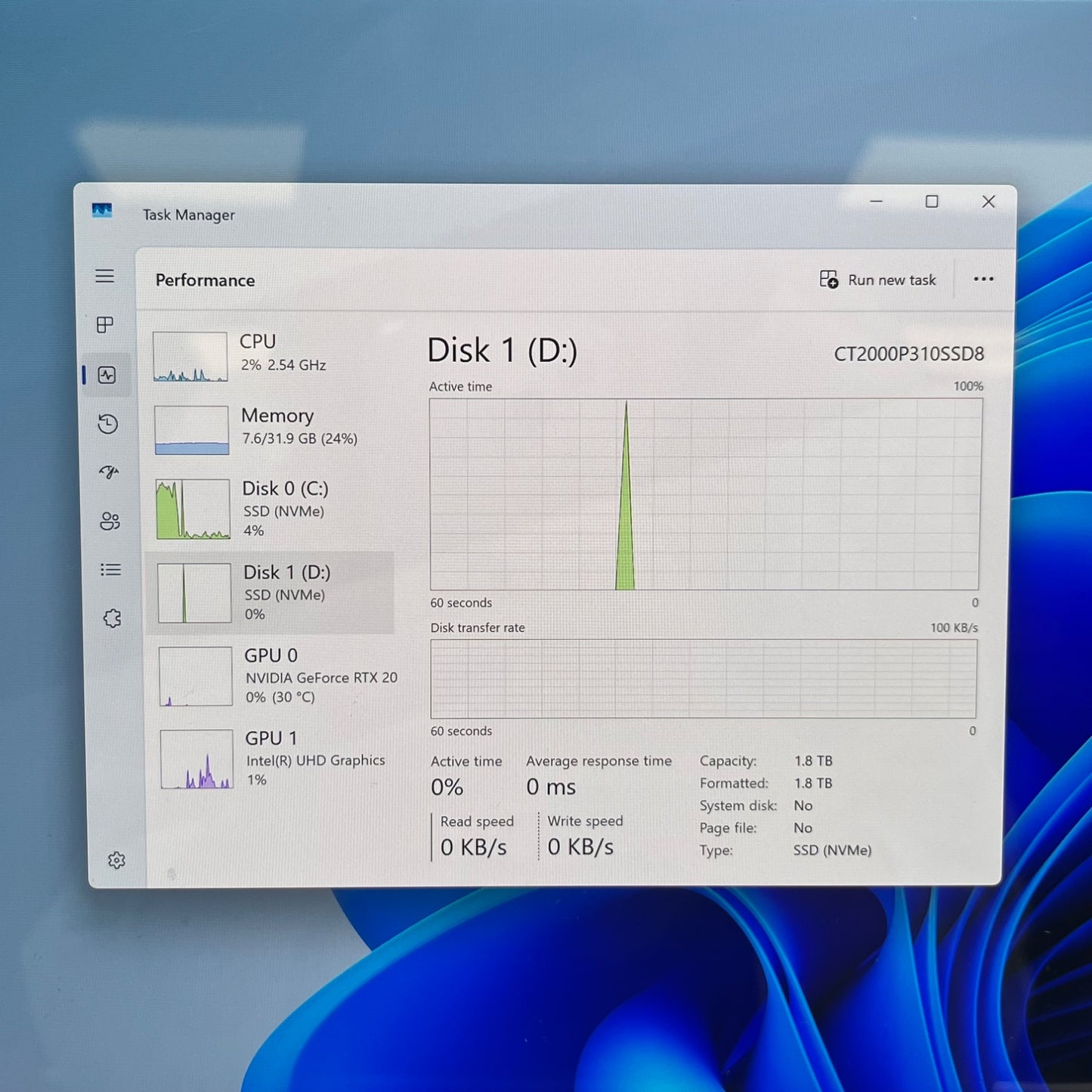This screenshot has width=1092, height=1092.
Task: Switch to the Users page icon
Action: tap(110, 521)
